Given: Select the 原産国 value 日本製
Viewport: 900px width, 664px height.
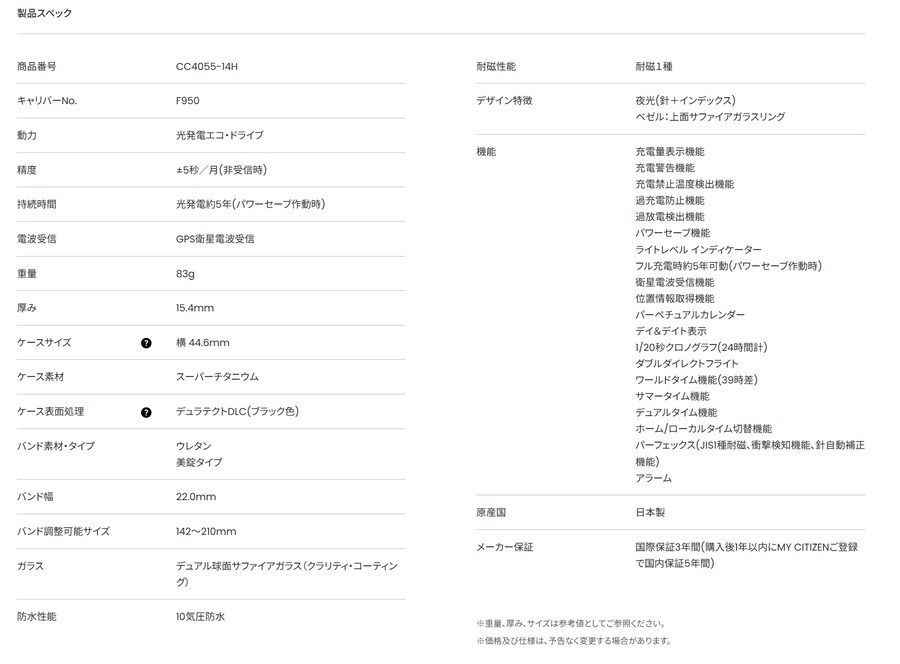Looking at the screenshot, I should pos(655,512).
